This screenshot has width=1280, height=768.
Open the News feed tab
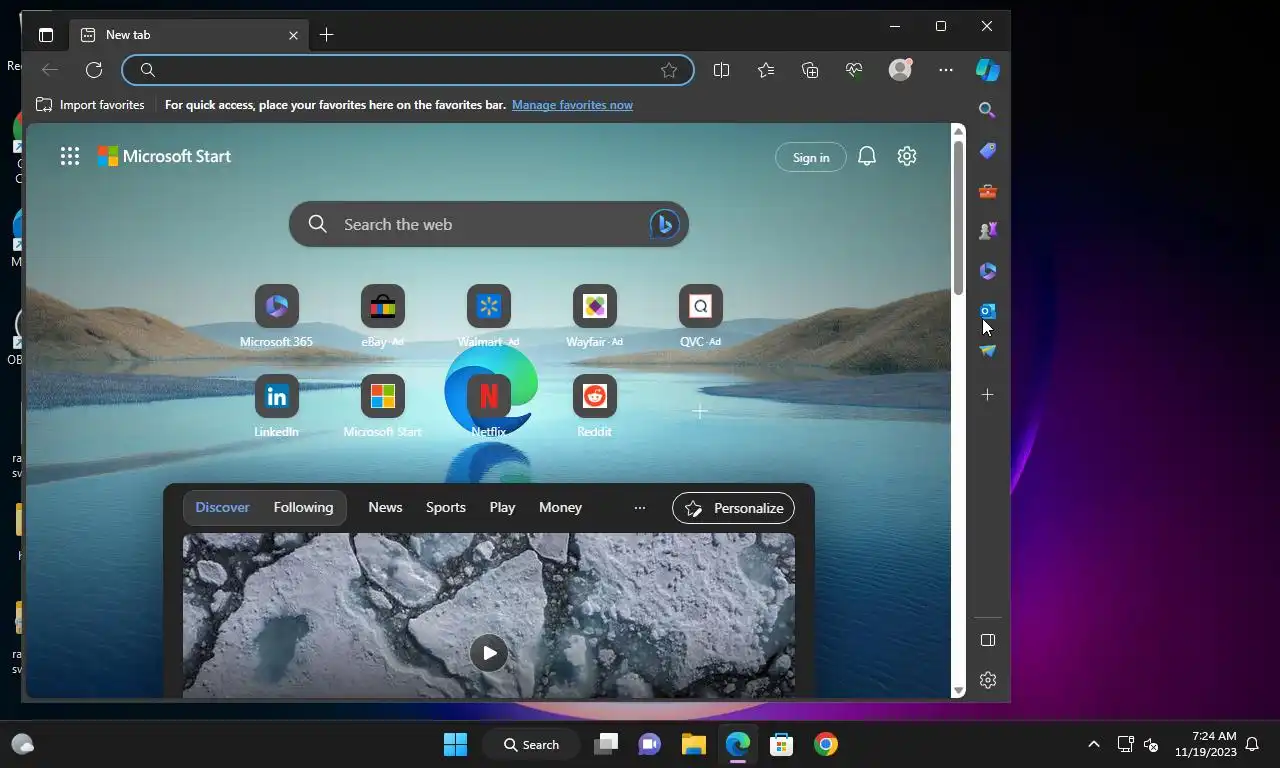pos(385,508)
